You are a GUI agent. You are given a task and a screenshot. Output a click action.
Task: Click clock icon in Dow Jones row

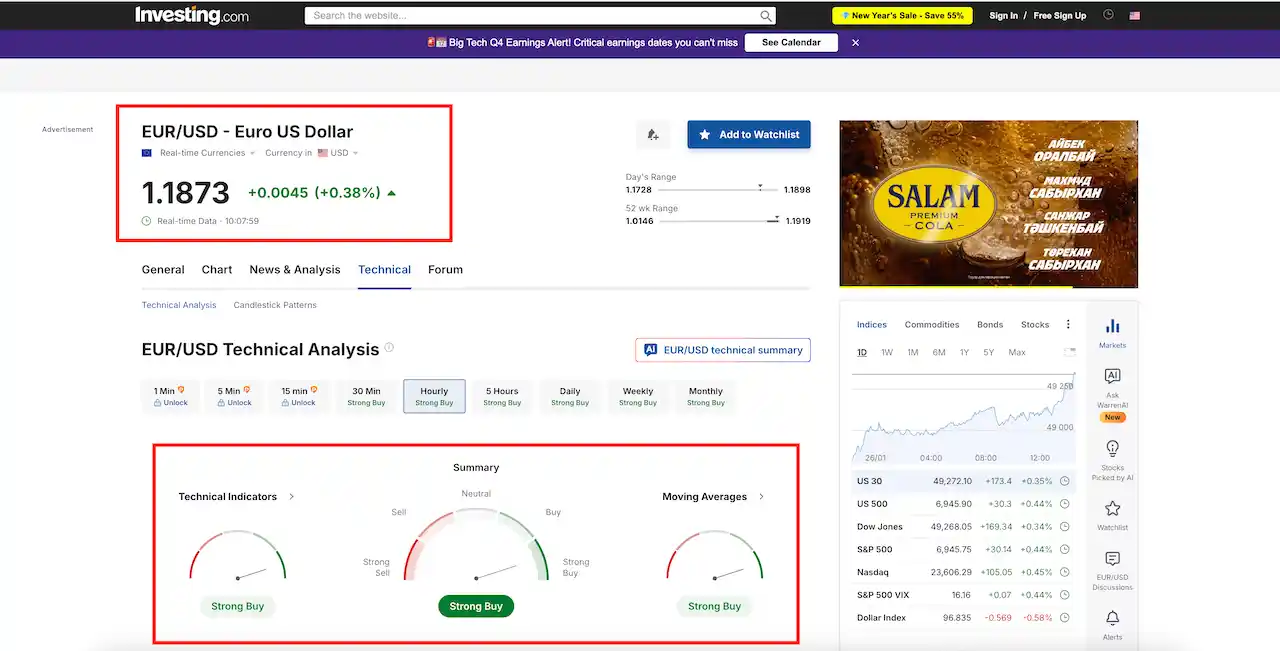click(1064, 527)
